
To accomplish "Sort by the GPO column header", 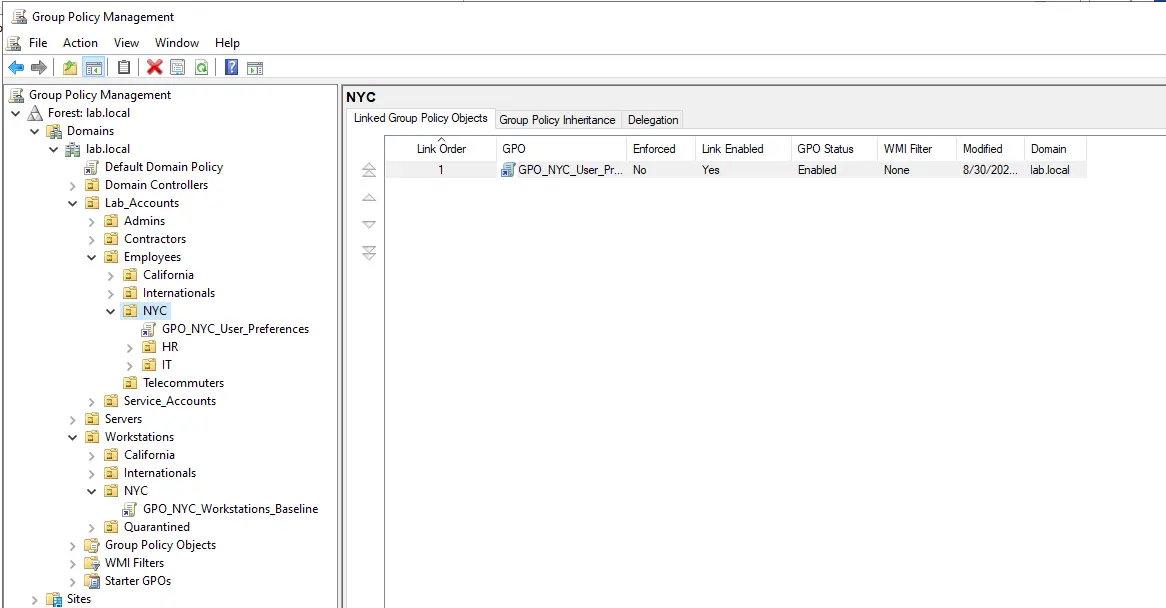I will tap(561, 149).
